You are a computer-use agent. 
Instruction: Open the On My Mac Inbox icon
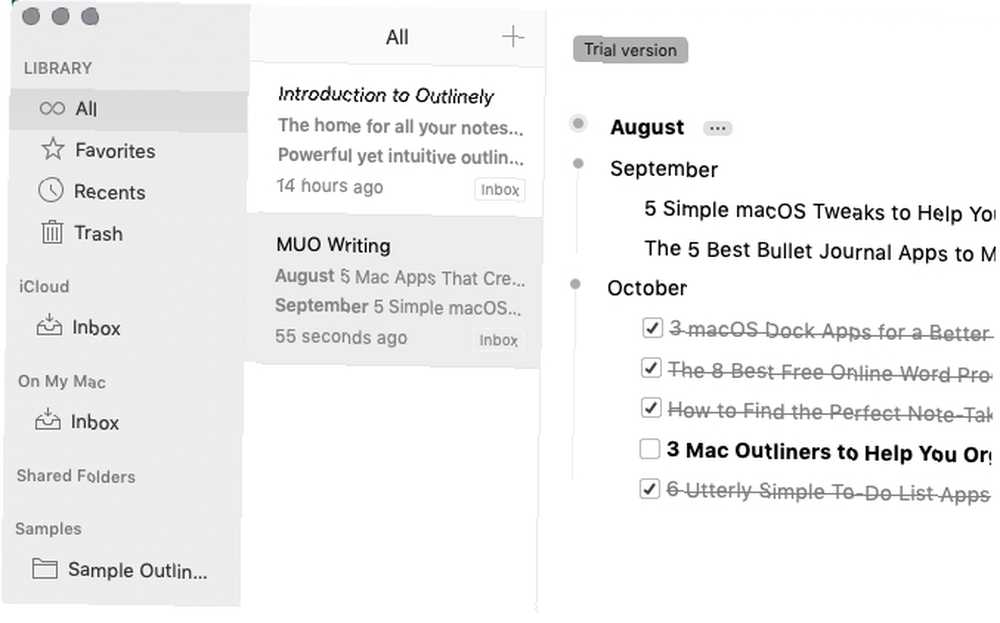point(48,420)
